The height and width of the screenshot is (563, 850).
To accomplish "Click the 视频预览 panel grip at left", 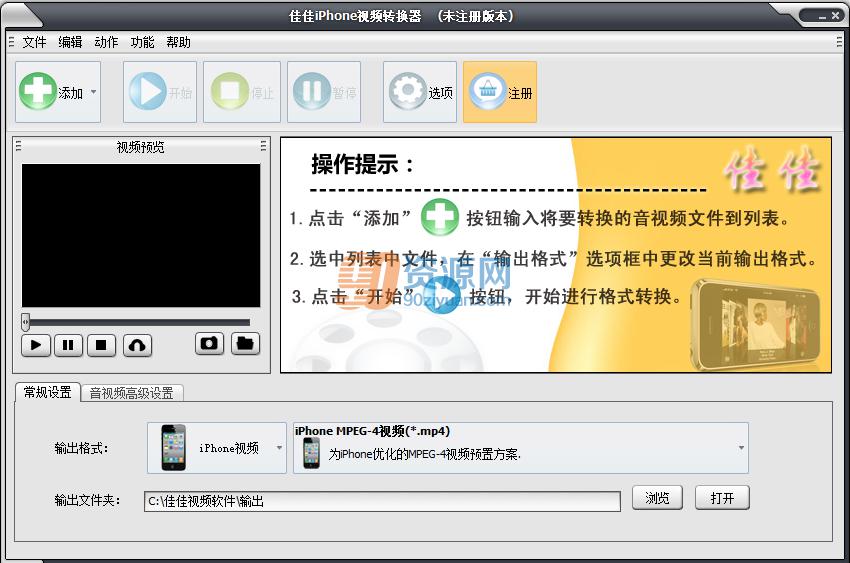I will click(x=18, y=146).
